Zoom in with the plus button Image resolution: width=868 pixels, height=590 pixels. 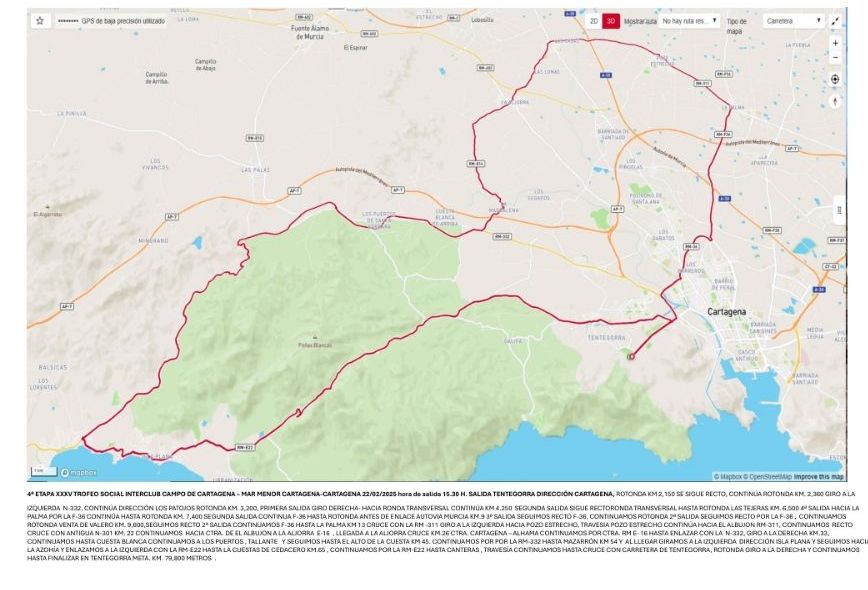coord(835,43)
